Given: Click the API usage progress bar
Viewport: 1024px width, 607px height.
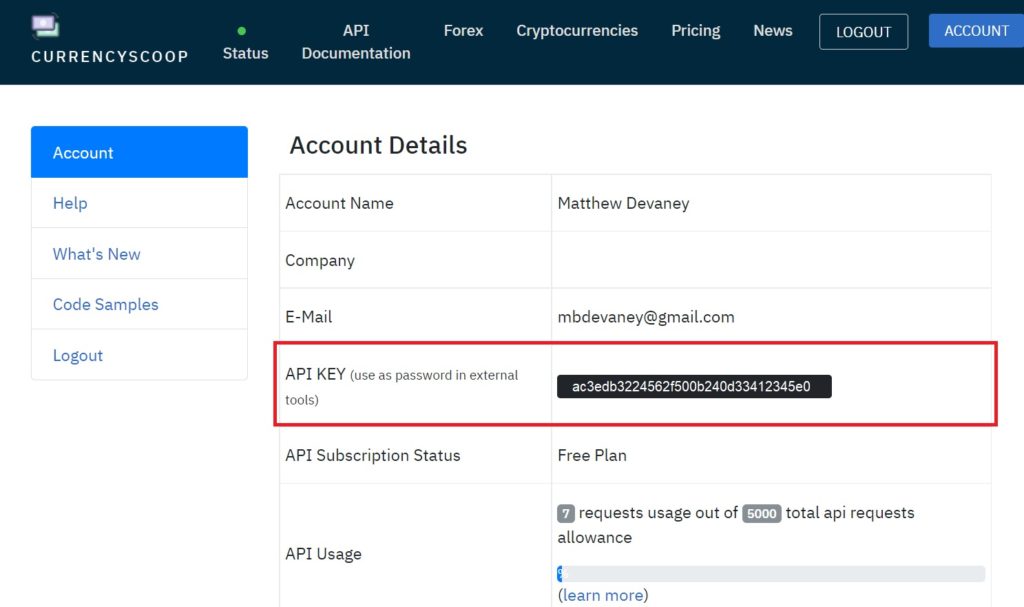Looking at the screenshot, I should (x=771, y=574).
